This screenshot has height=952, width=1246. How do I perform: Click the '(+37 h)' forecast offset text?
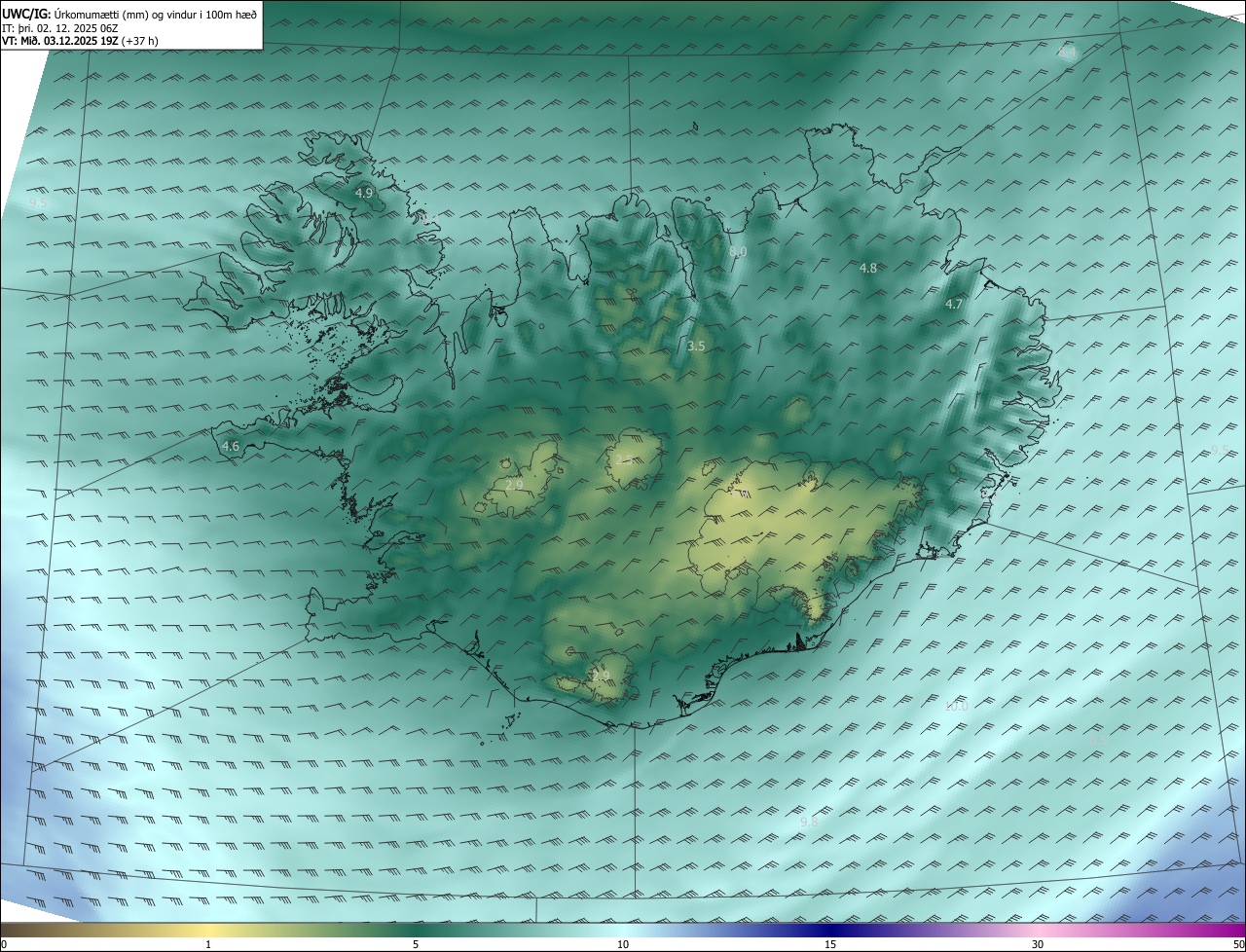pyautogui.click(x=140, y=41)
